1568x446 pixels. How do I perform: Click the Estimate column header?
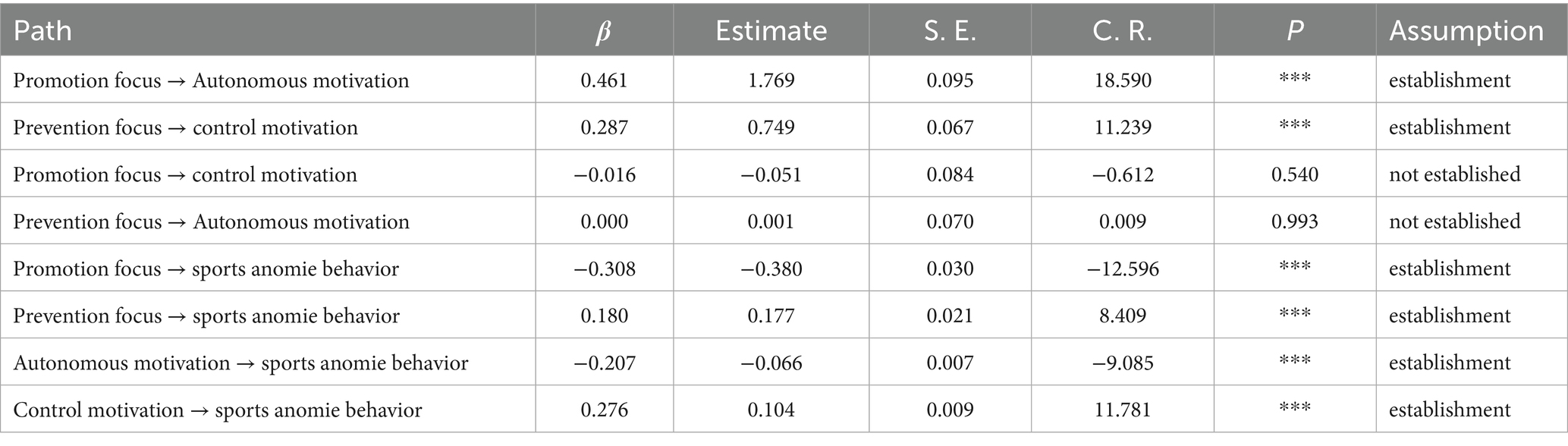click(771, 30)
